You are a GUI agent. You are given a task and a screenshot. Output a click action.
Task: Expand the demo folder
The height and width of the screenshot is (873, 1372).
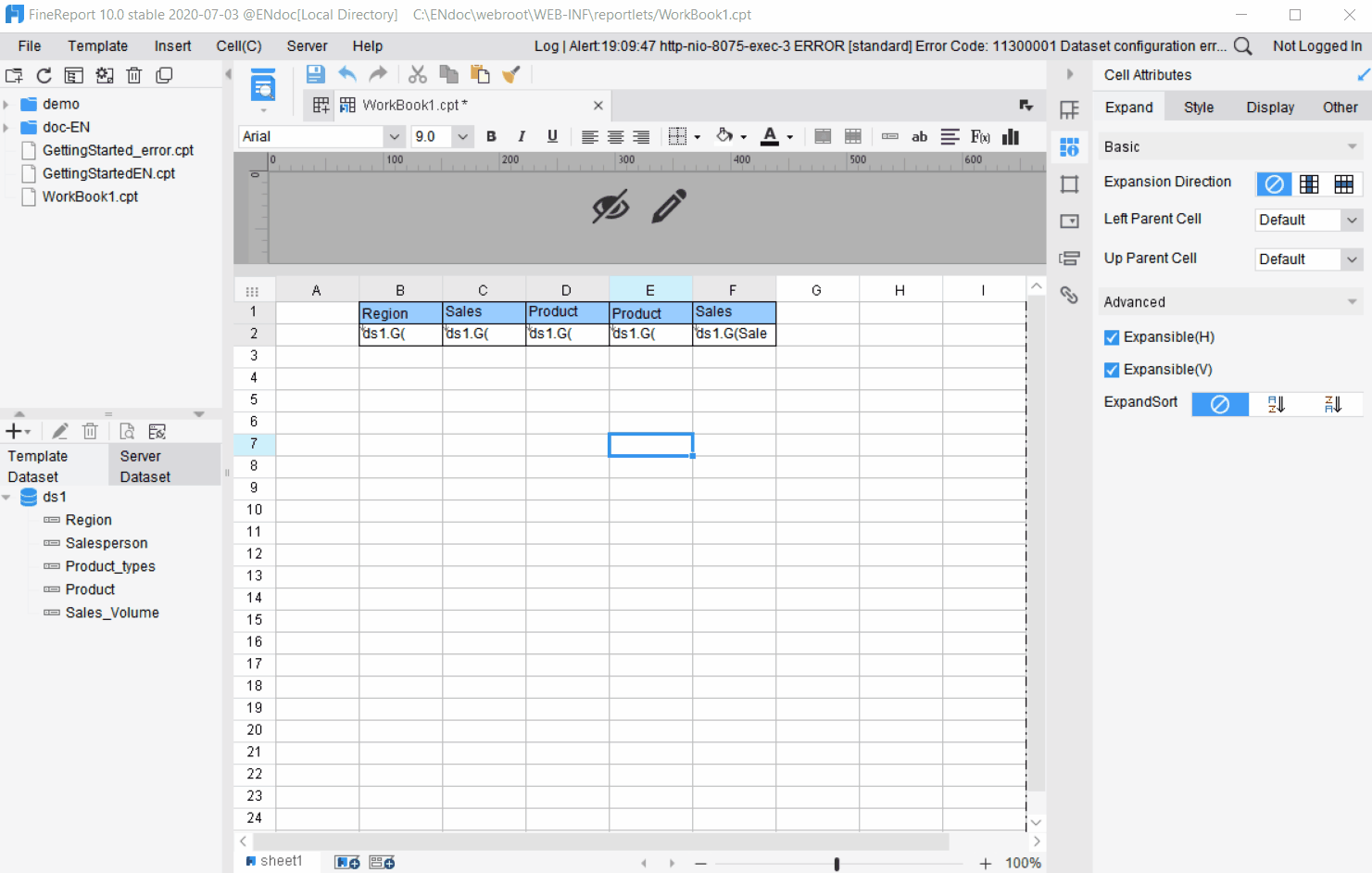pyautogui.click(x=6, y=104)
